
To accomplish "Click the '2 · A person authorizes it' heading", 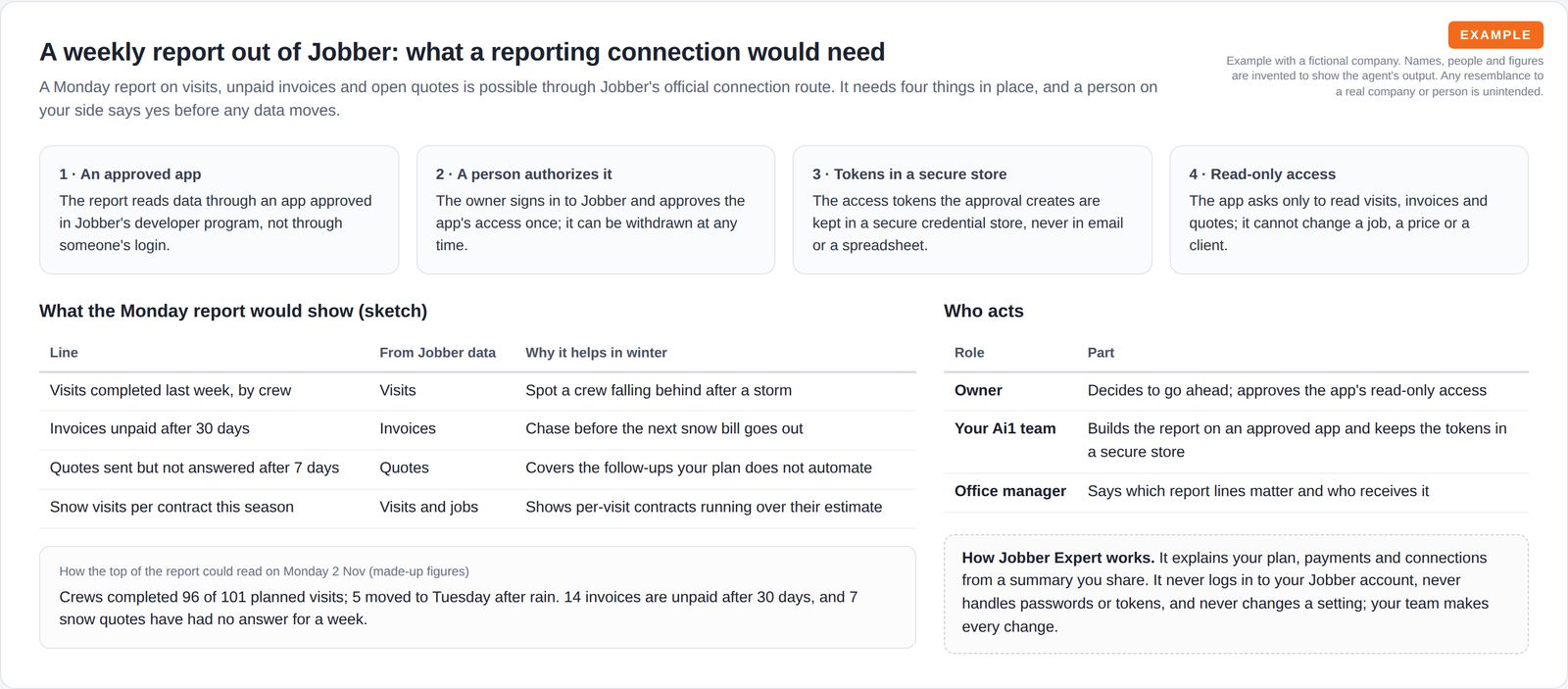I will click(x=523, y=173).
